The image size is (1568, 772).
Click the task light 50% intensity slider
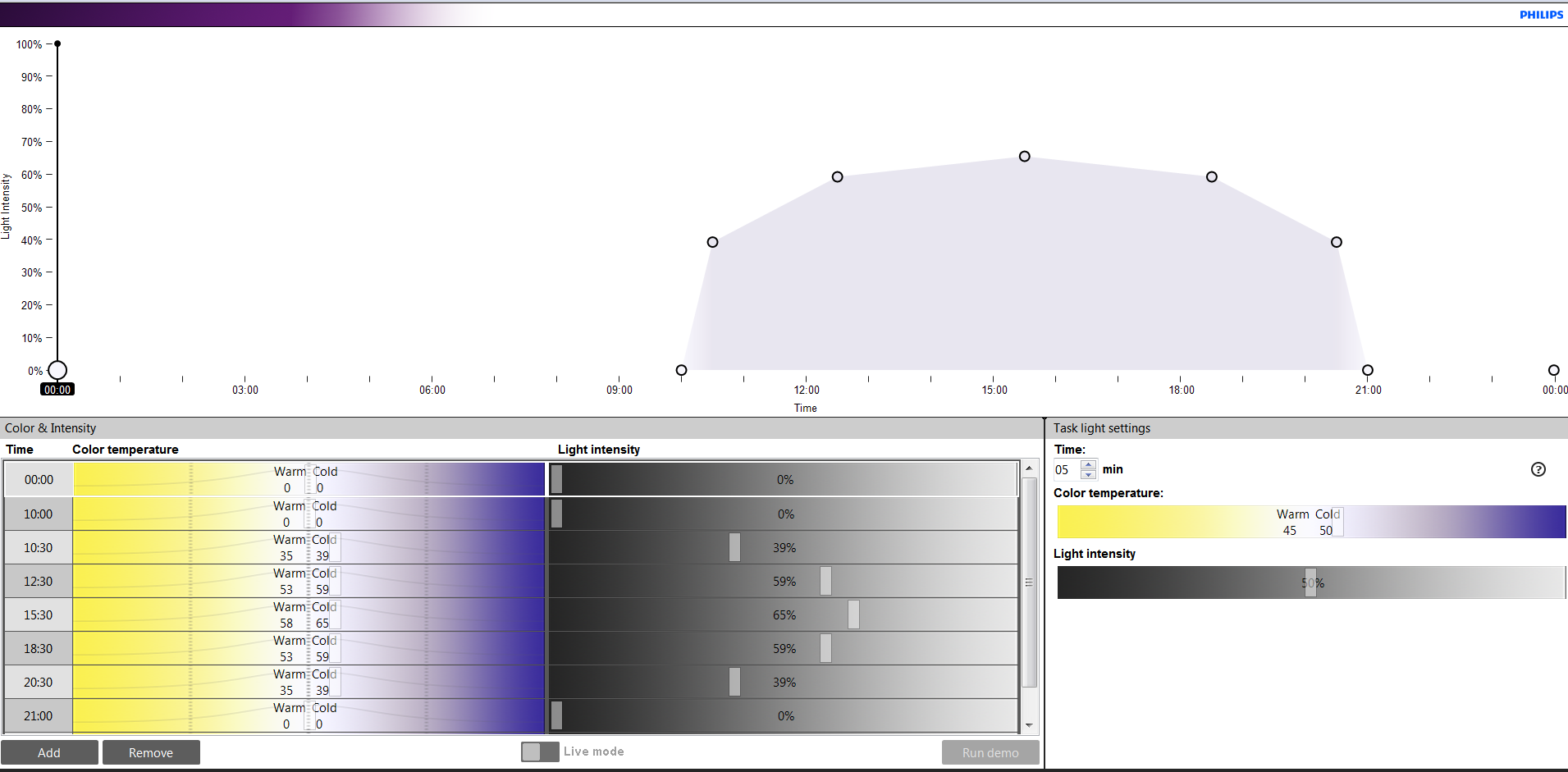1310,582
